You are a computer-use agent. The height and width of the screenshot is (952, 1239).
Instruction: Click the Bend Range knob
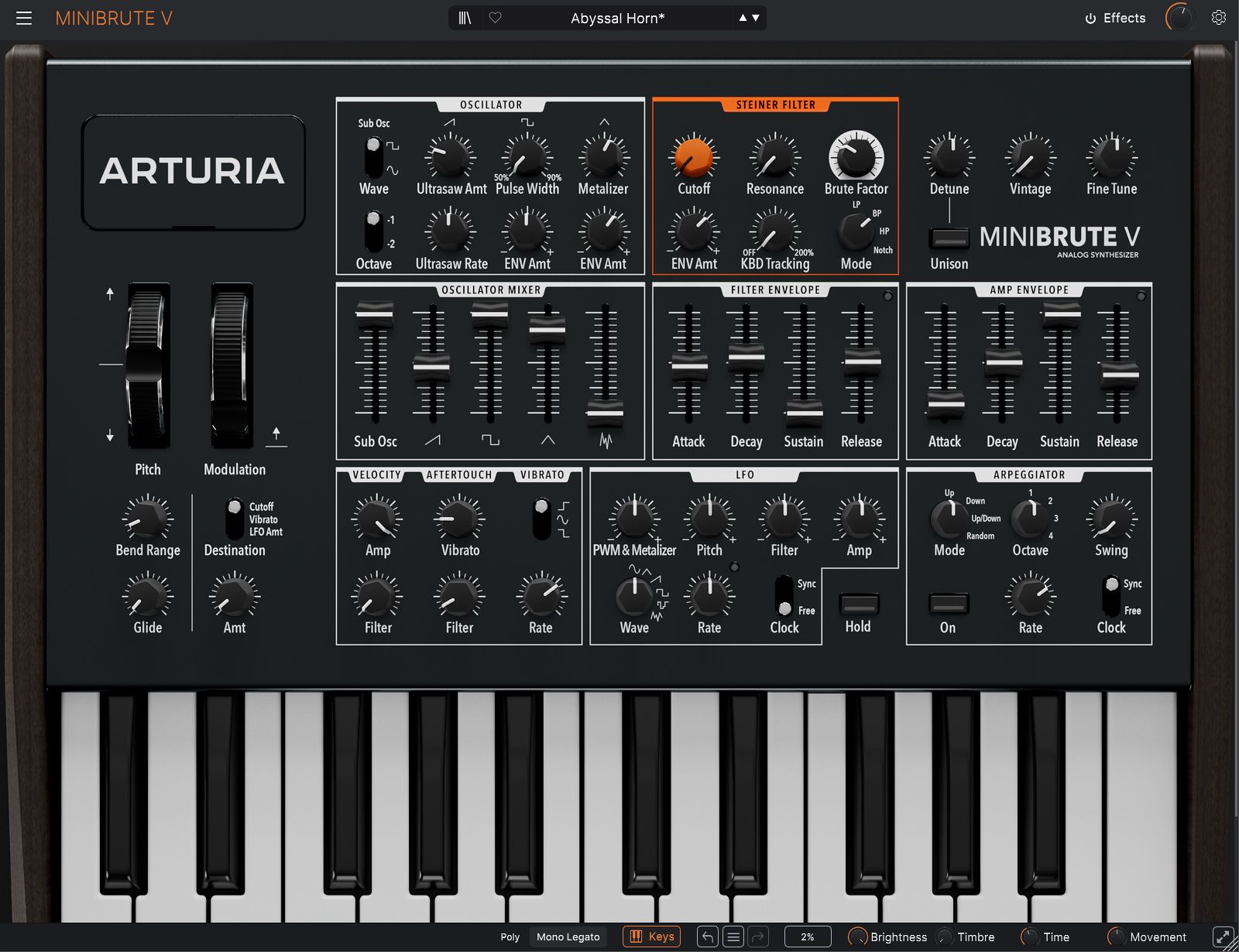click(147, 519)
